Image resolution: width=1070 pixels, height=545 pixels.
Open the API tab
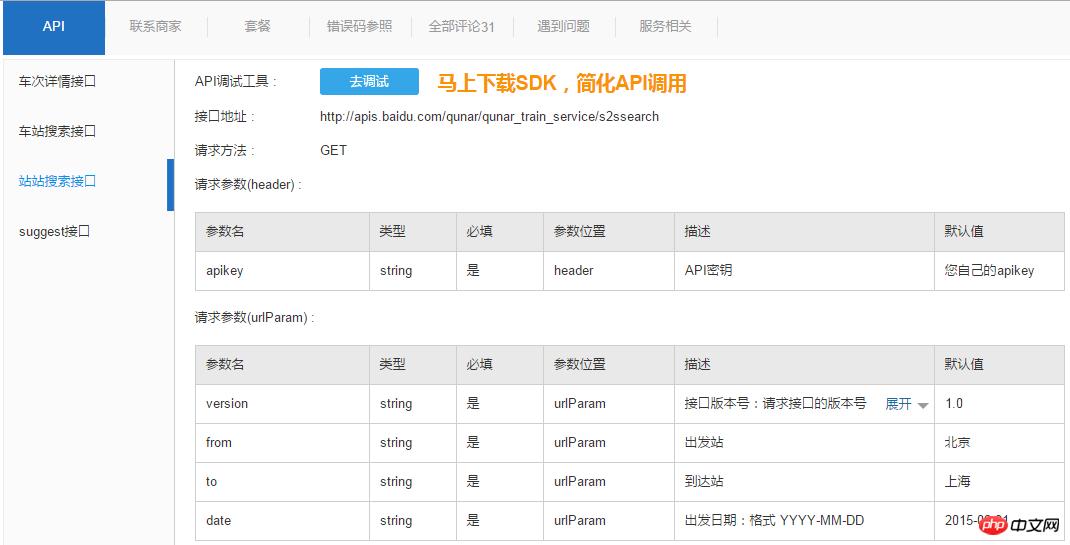(54, 27)
